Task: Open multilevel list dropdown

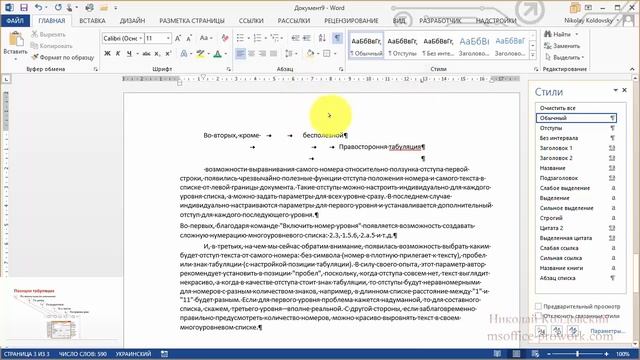Action: tap(282, 38)
